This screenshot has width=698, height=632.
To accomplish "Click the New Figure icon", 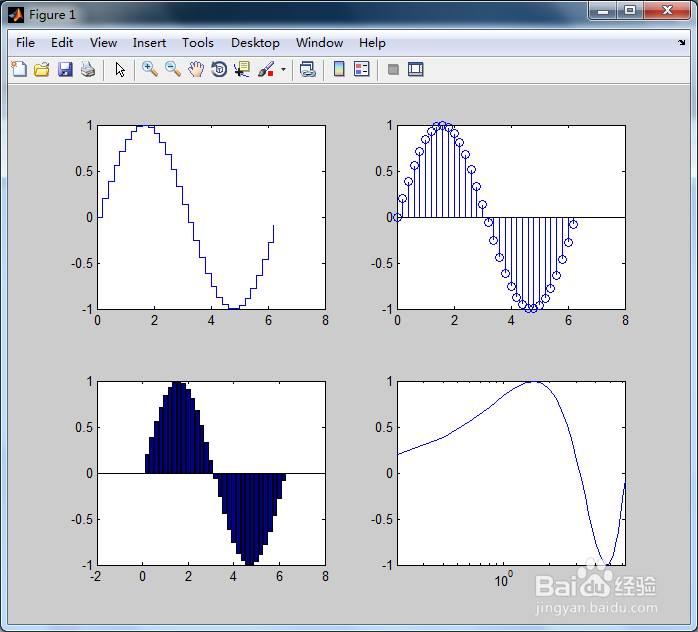I will tap(19, 69).
